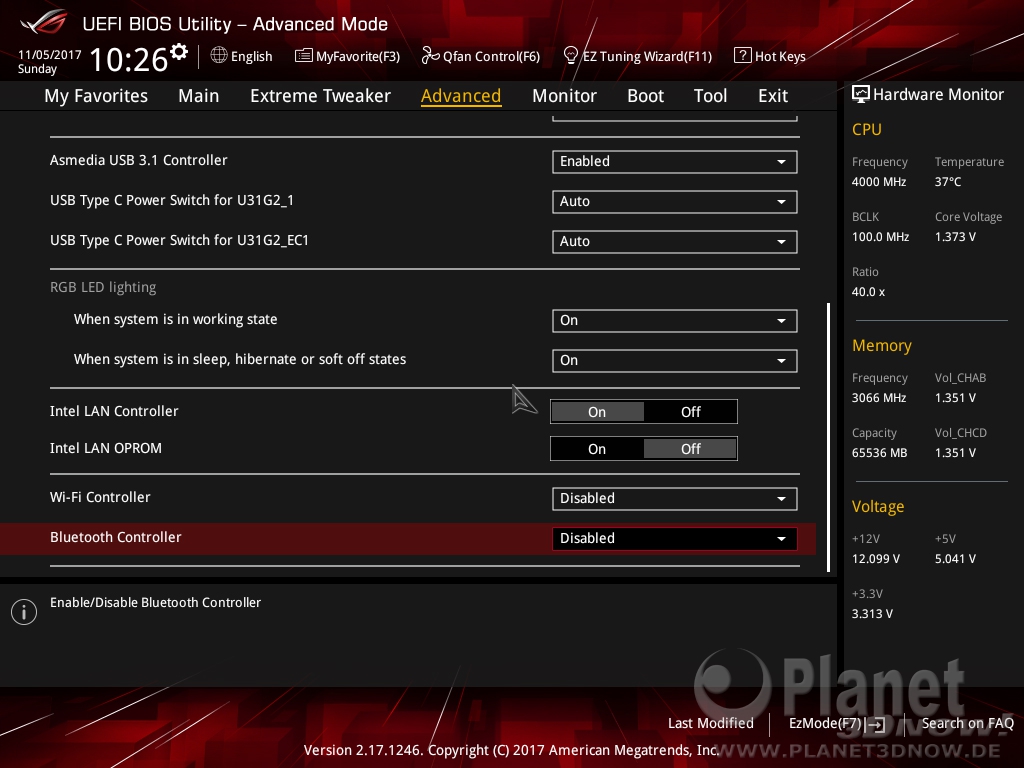Open Search on FAQ

point(967,724)
